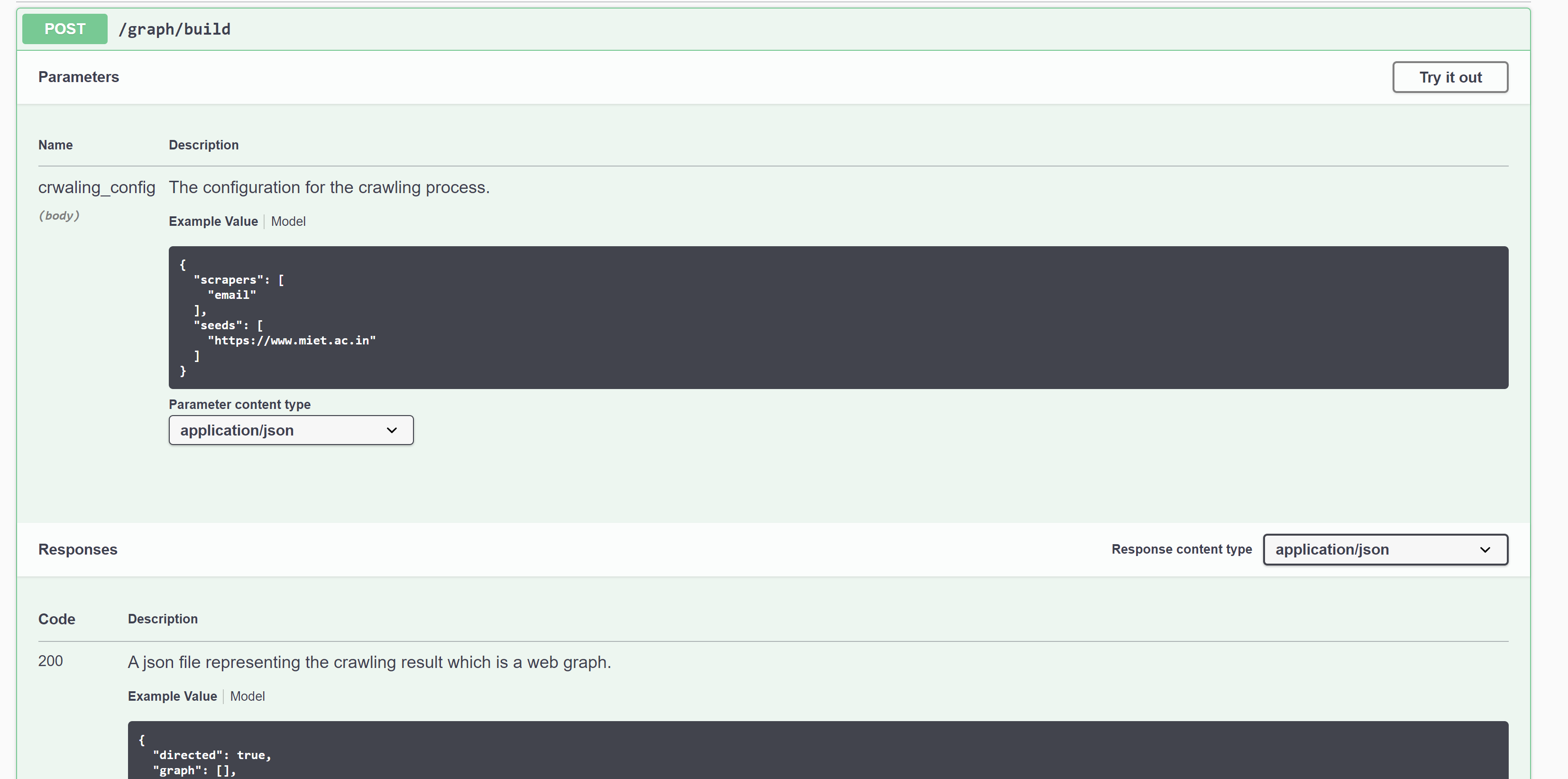Viewport: 1568px width, 779px height.
Task: Click the "directed": true line in response
Action: click(x=212, y=756)
